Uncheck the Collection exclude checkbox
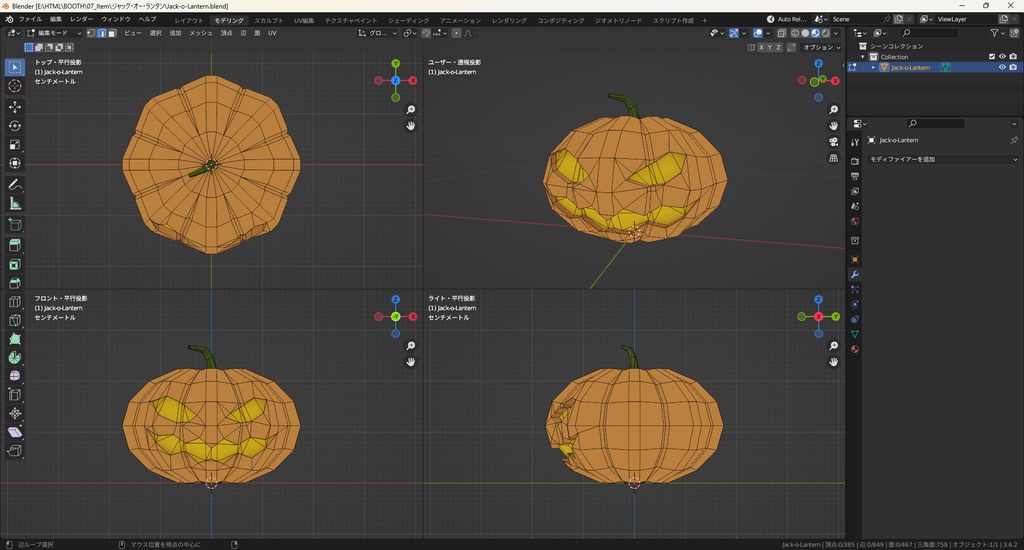This screenshot has width=1024, height=550. point(992,57)
